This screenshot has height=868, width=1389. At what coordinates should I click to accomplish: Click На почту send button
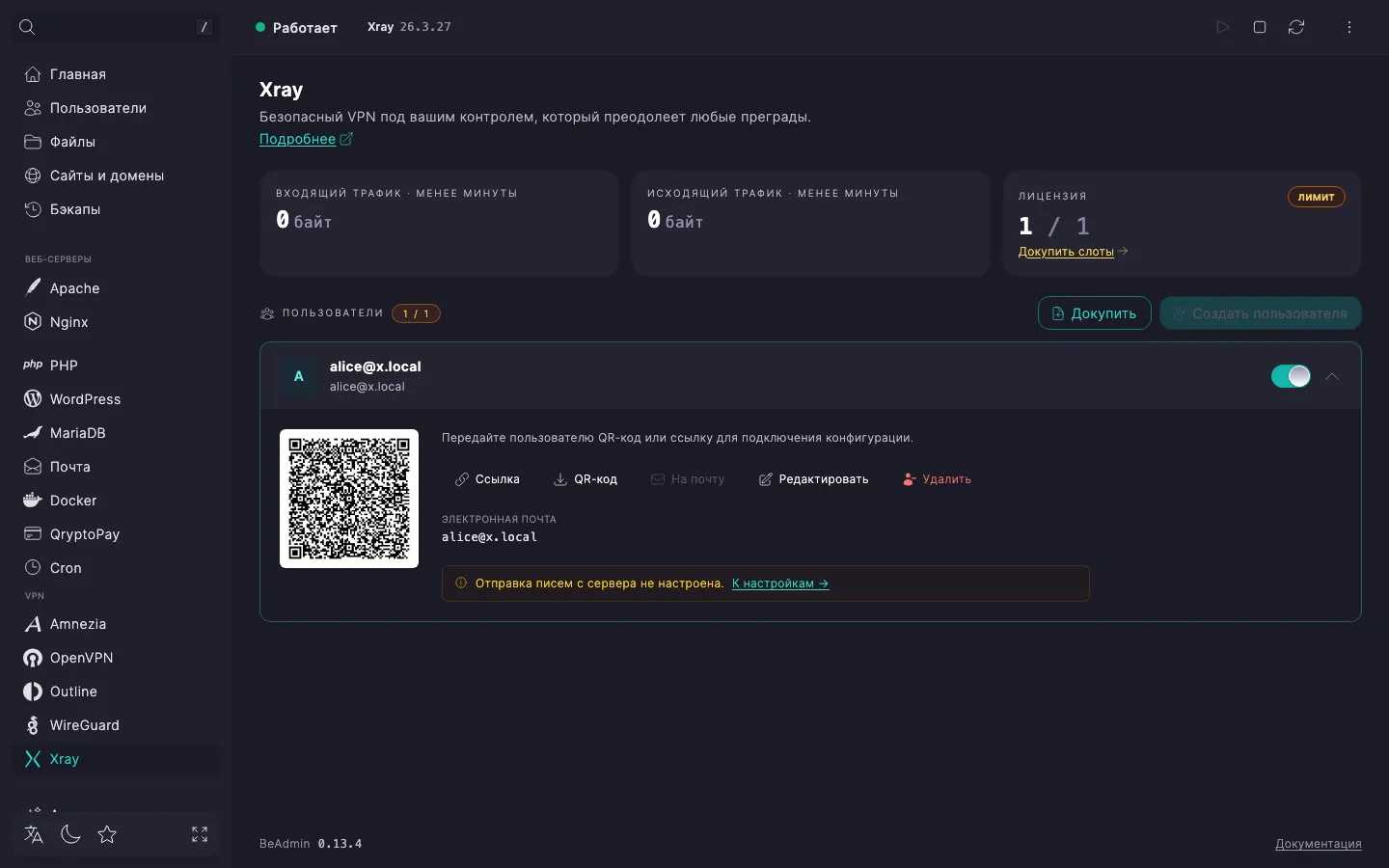pyautogui.click(x=688, y=479)
